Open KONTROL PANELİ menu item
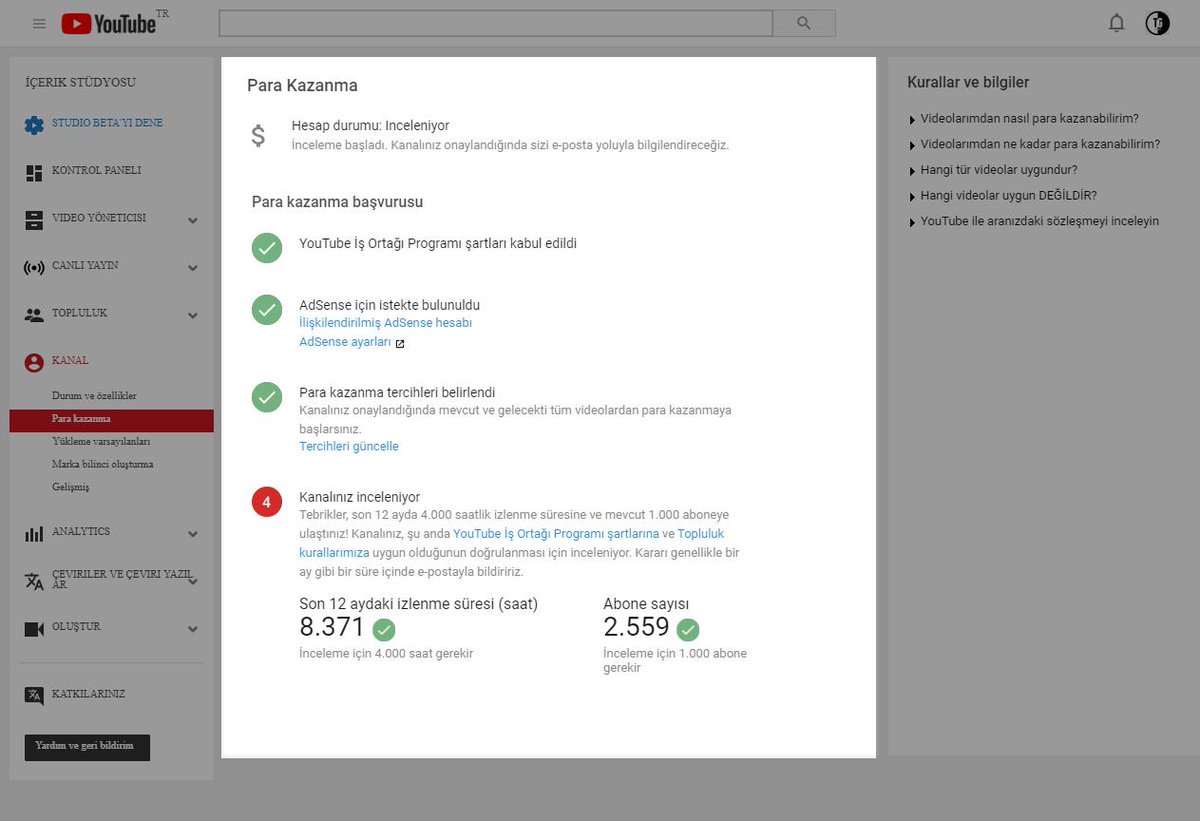 click(x=96, y=171)
